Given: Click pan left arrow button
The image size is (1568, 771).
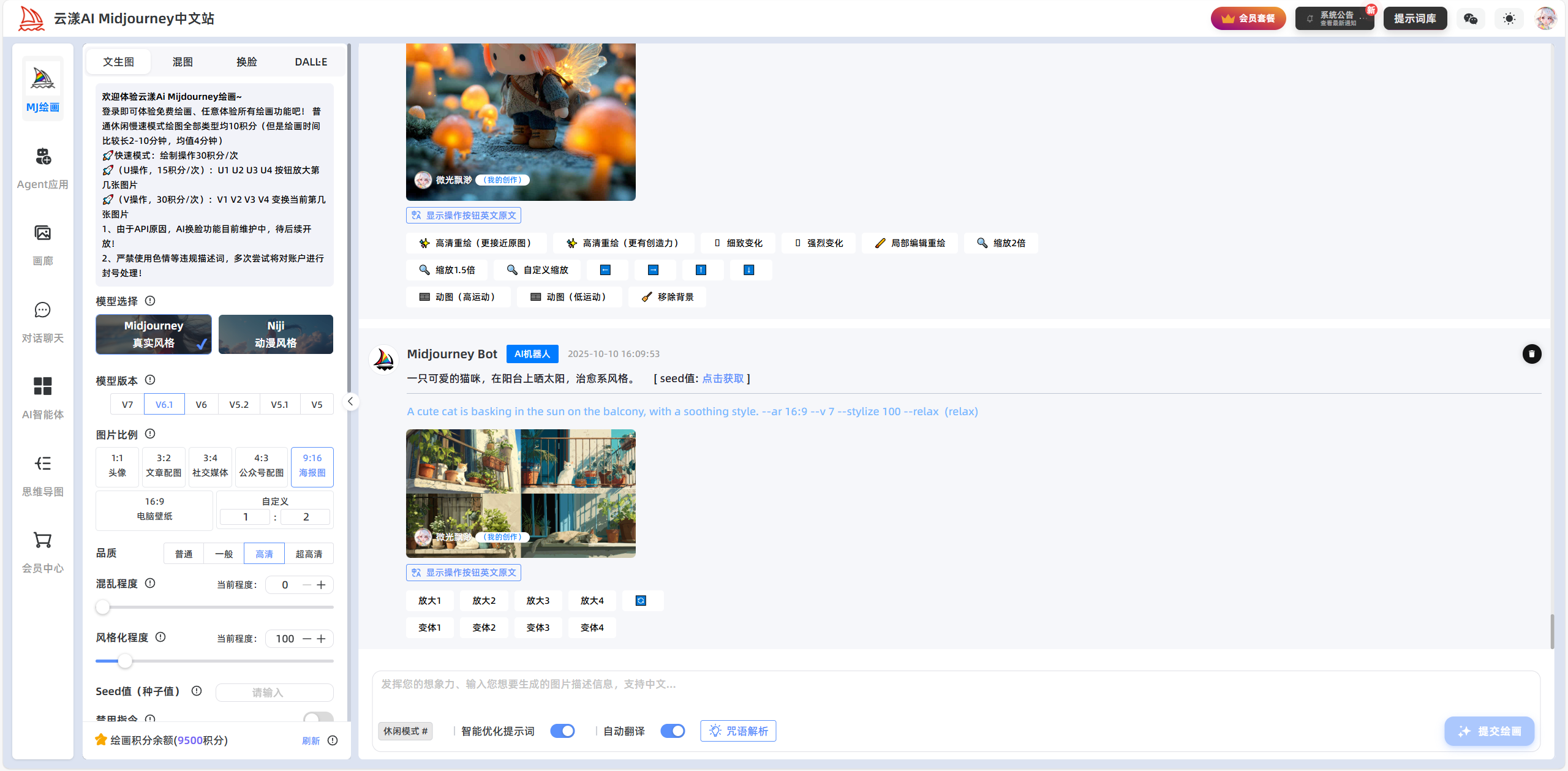Looking at the screenshot, I should 606,270.
